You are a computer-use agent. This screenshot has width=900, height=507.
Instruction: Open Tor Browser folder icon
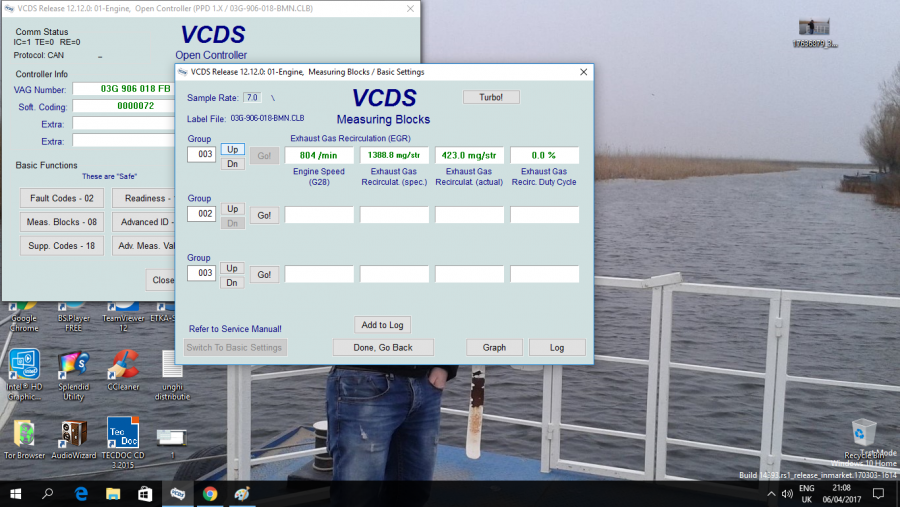pos(24,434)
